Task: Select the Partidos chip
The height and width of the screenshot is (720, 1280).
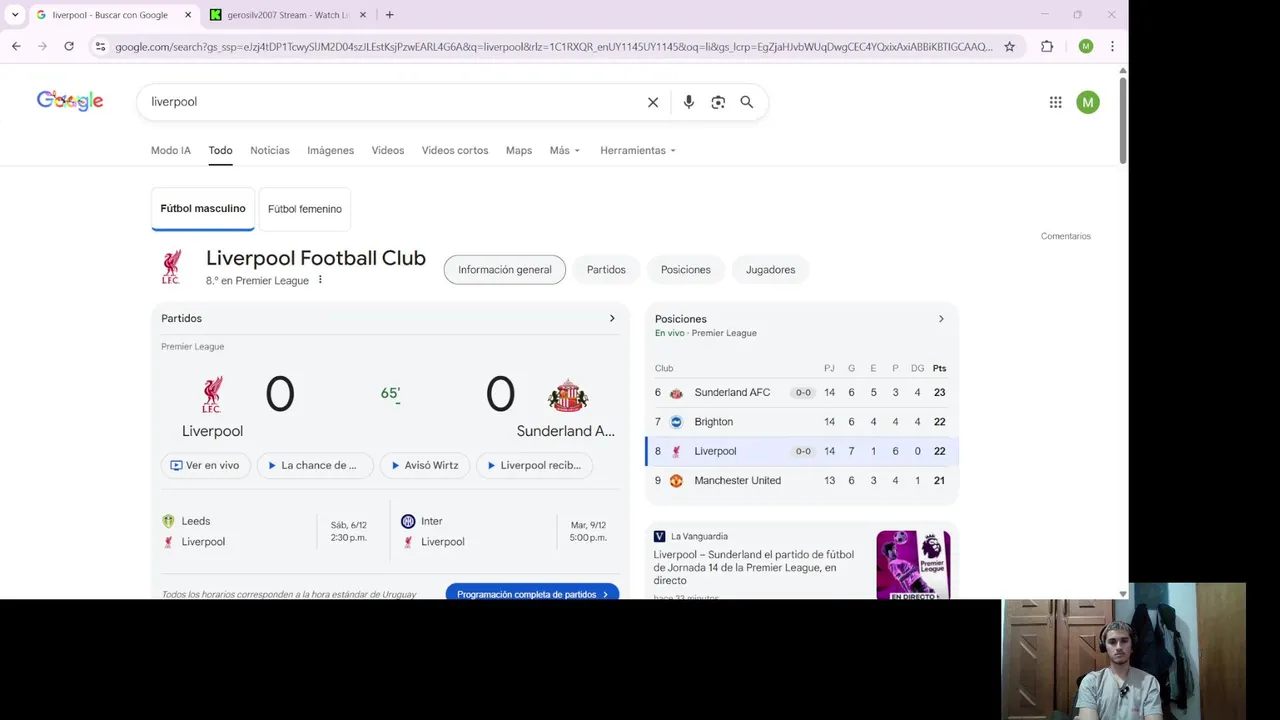Action: [606, 270]
